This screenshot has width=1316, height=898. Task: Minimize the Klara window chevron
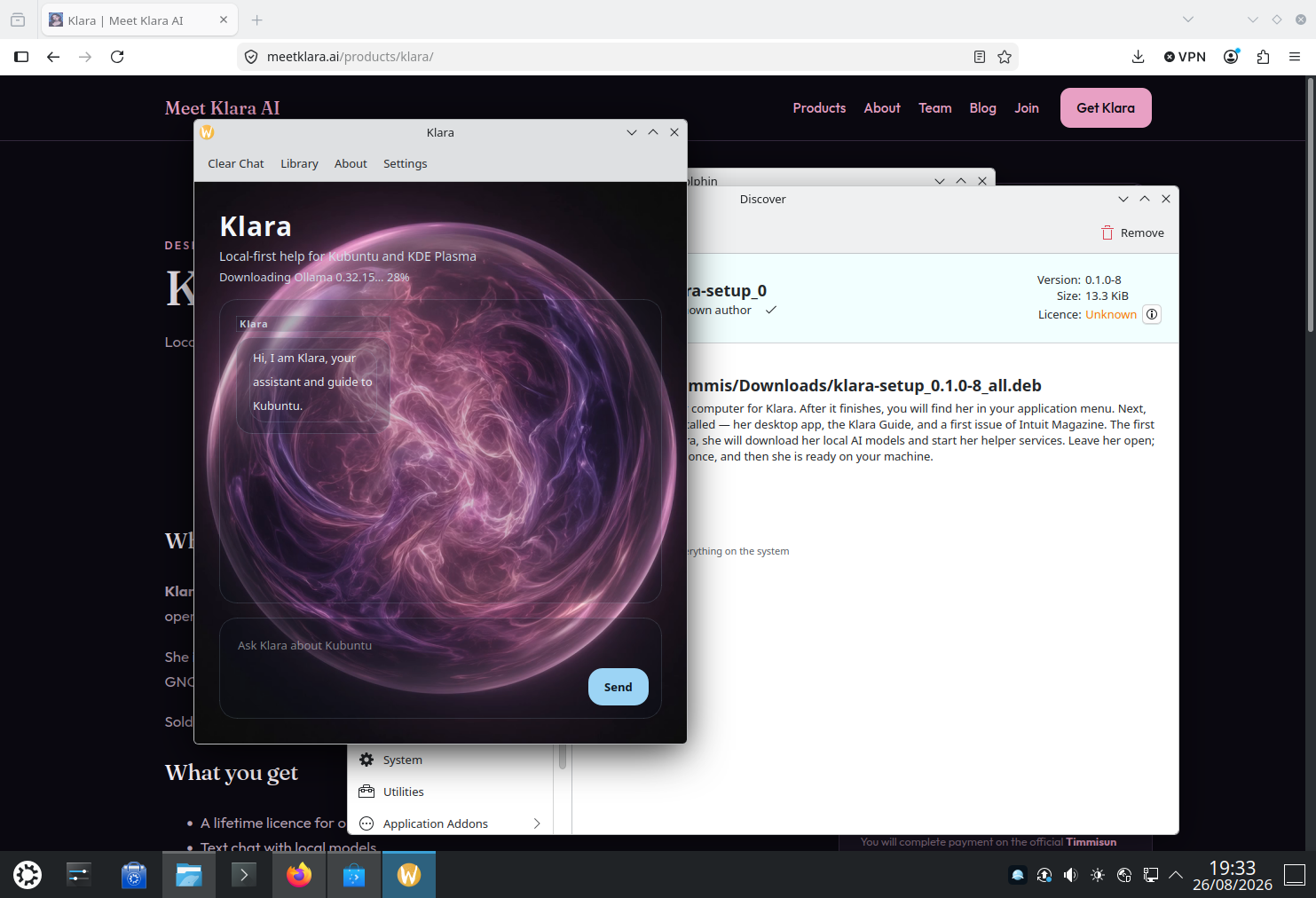(x=632, y=132)
